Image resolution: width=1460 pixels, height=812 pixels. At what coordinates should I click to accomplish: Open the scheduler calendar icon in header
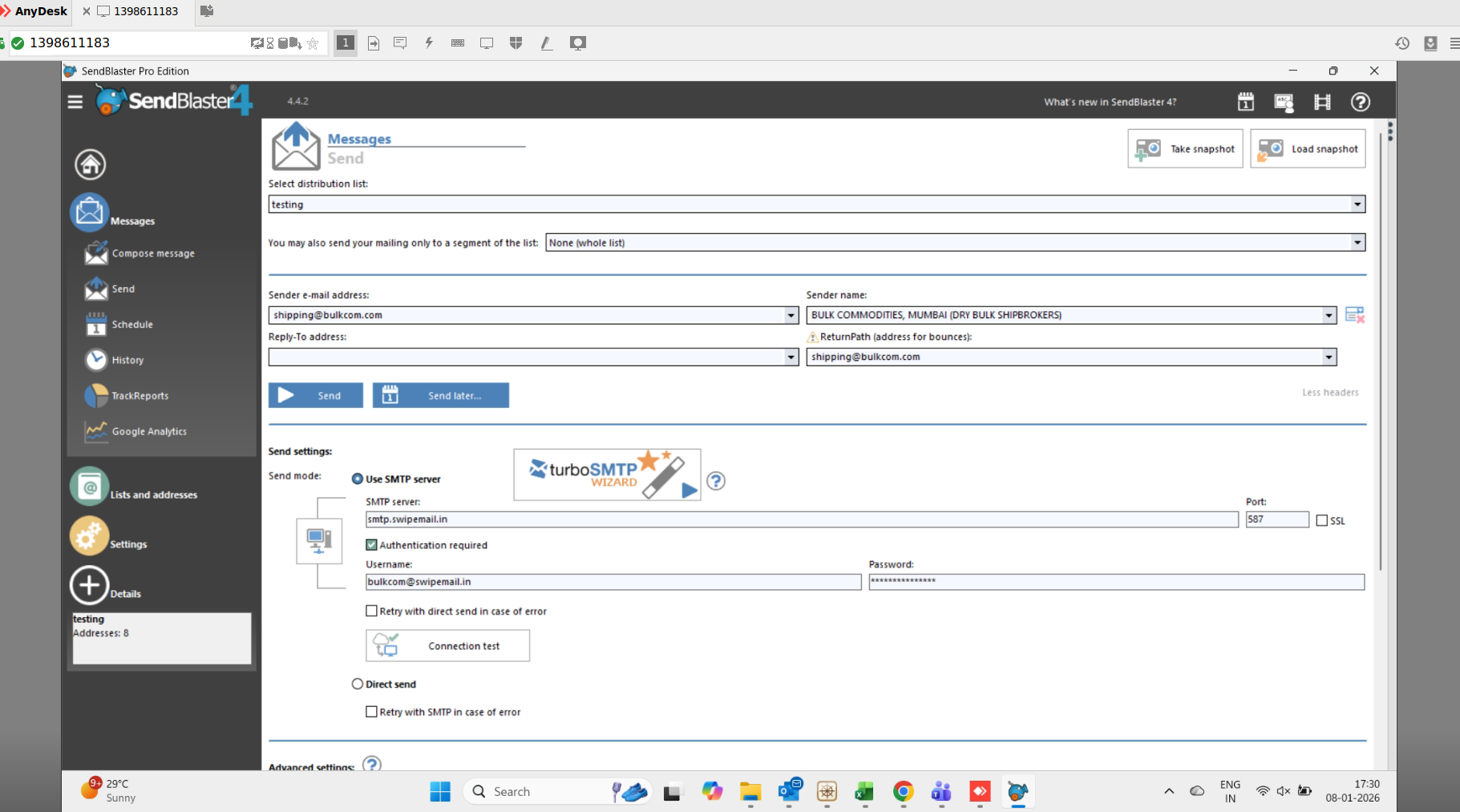1245,102
